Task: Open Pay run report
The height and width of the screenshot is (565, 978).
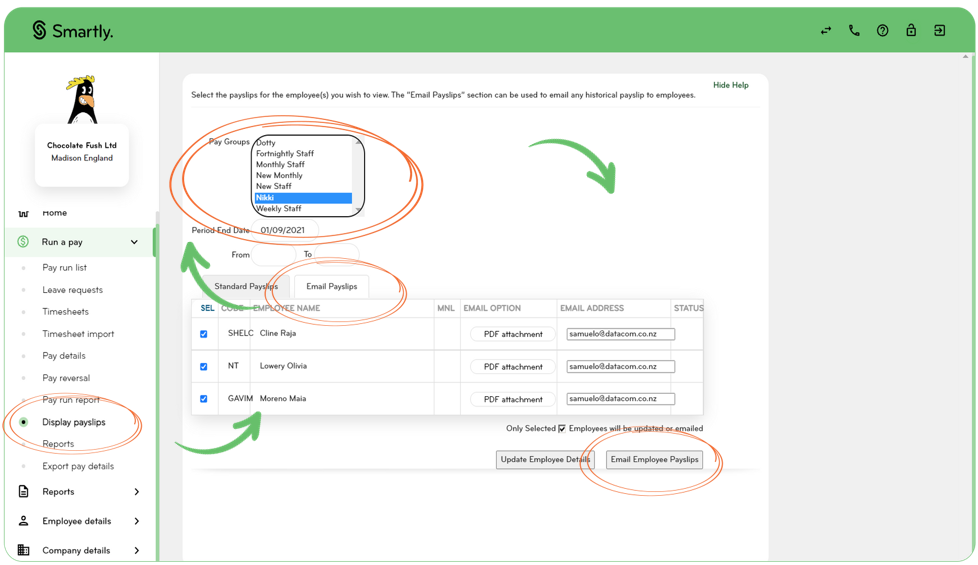Action: pyautogui.click(x=70, y=400)
